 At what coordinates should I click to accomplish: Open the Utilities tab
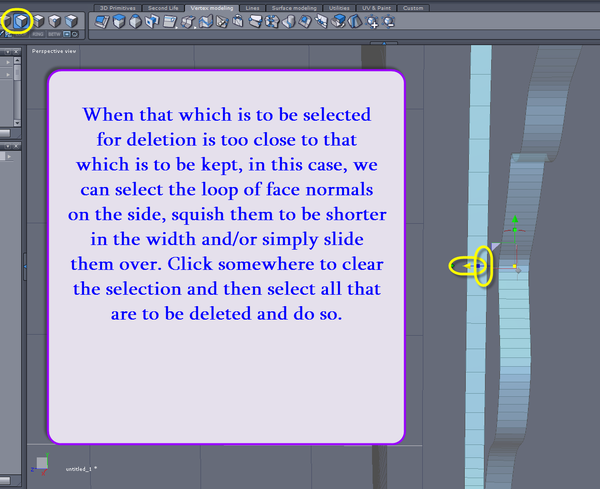[x=339, y=8]
